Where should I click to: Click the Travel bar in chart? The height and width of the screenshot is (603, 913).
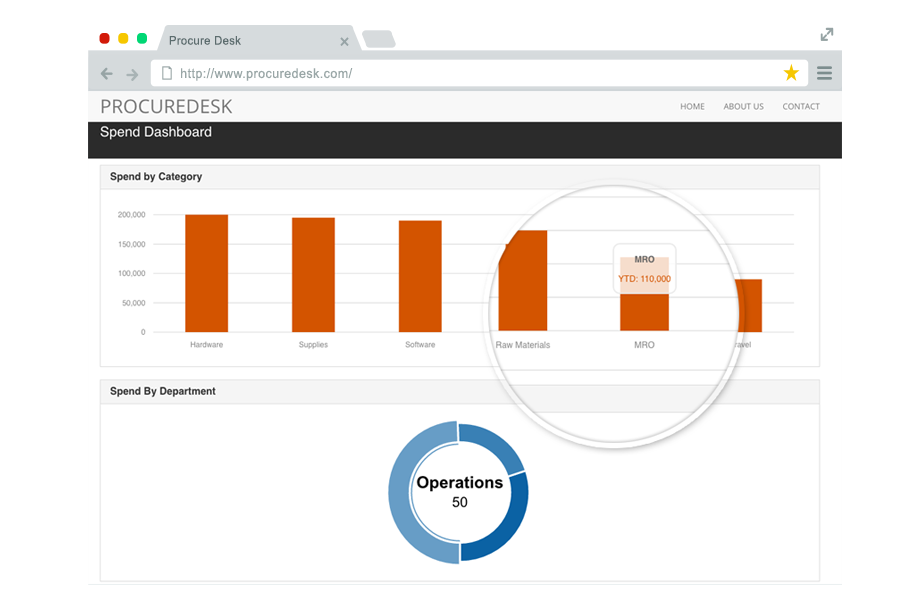(748, 306)
